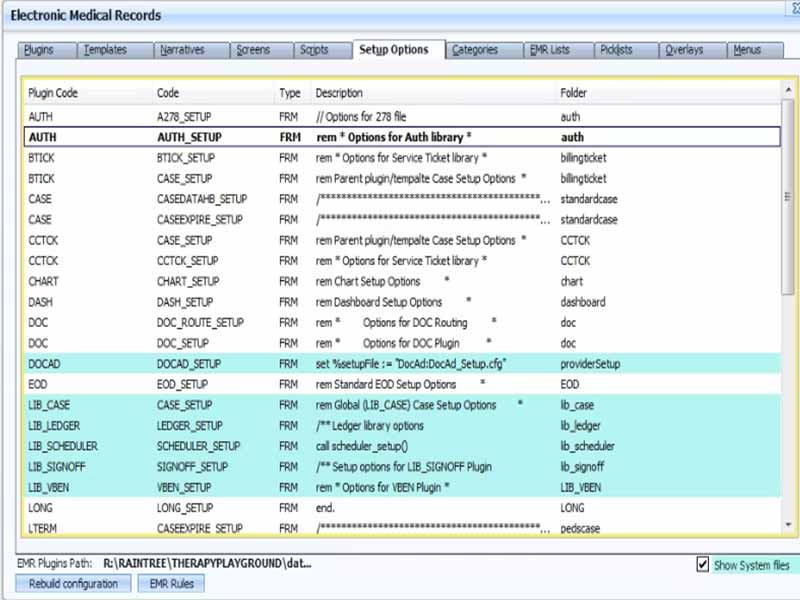Sort by the Plugin Code column header
The height and width of the screenshot is (600, 800).
click(x=53, y=93)
